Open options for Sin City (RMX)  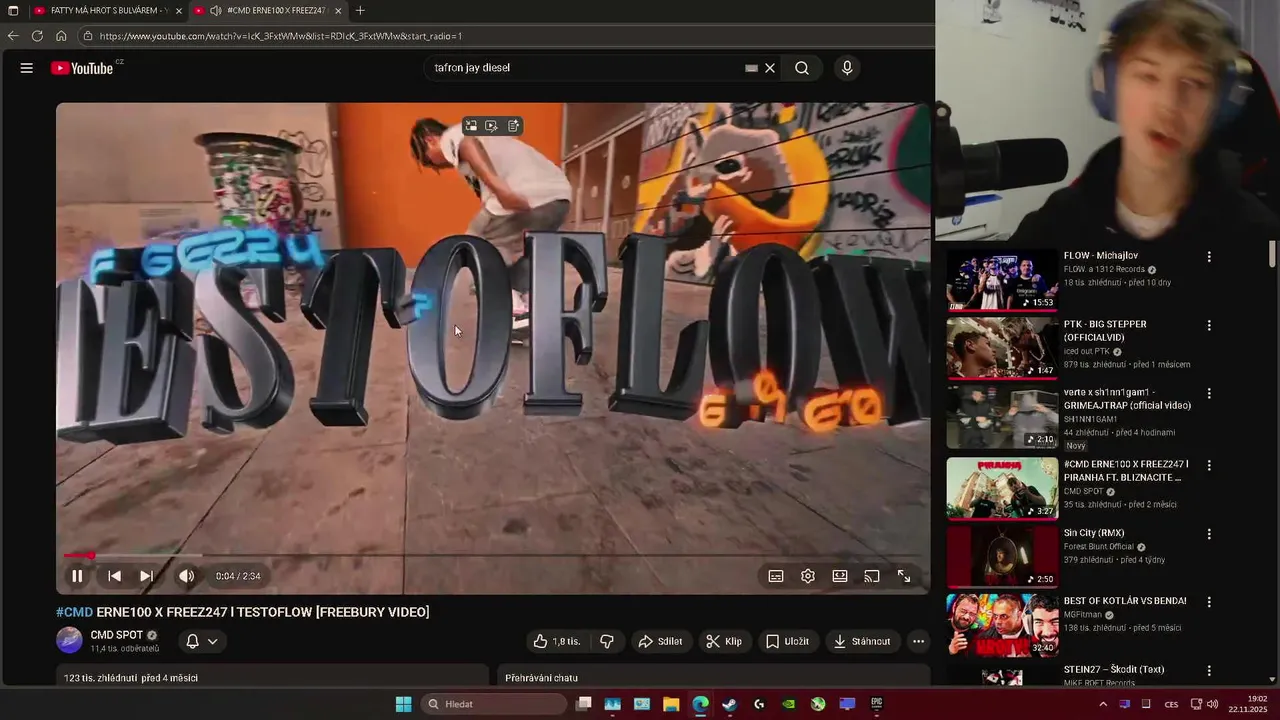coord(1209,534)
